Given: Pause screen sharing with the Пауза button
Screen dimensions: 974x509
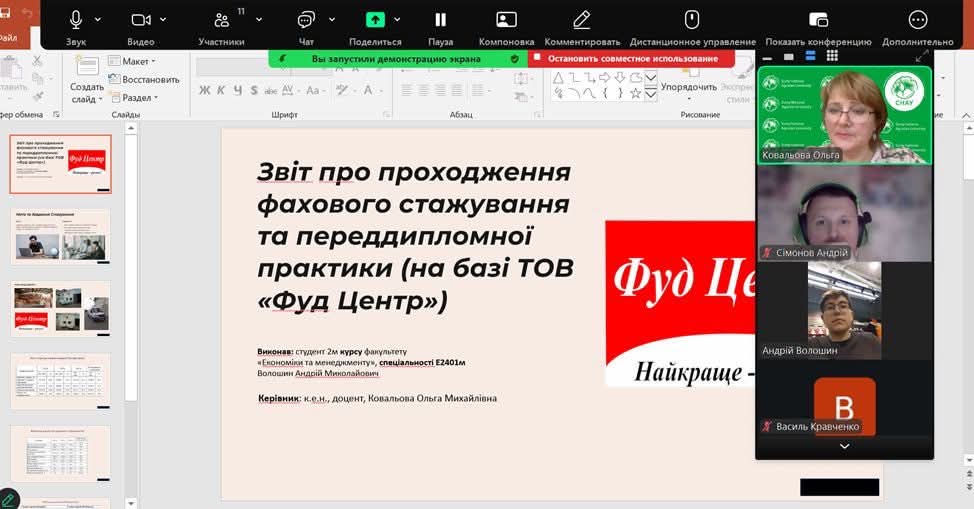Looking at the screenshot, I should [440, 20].
